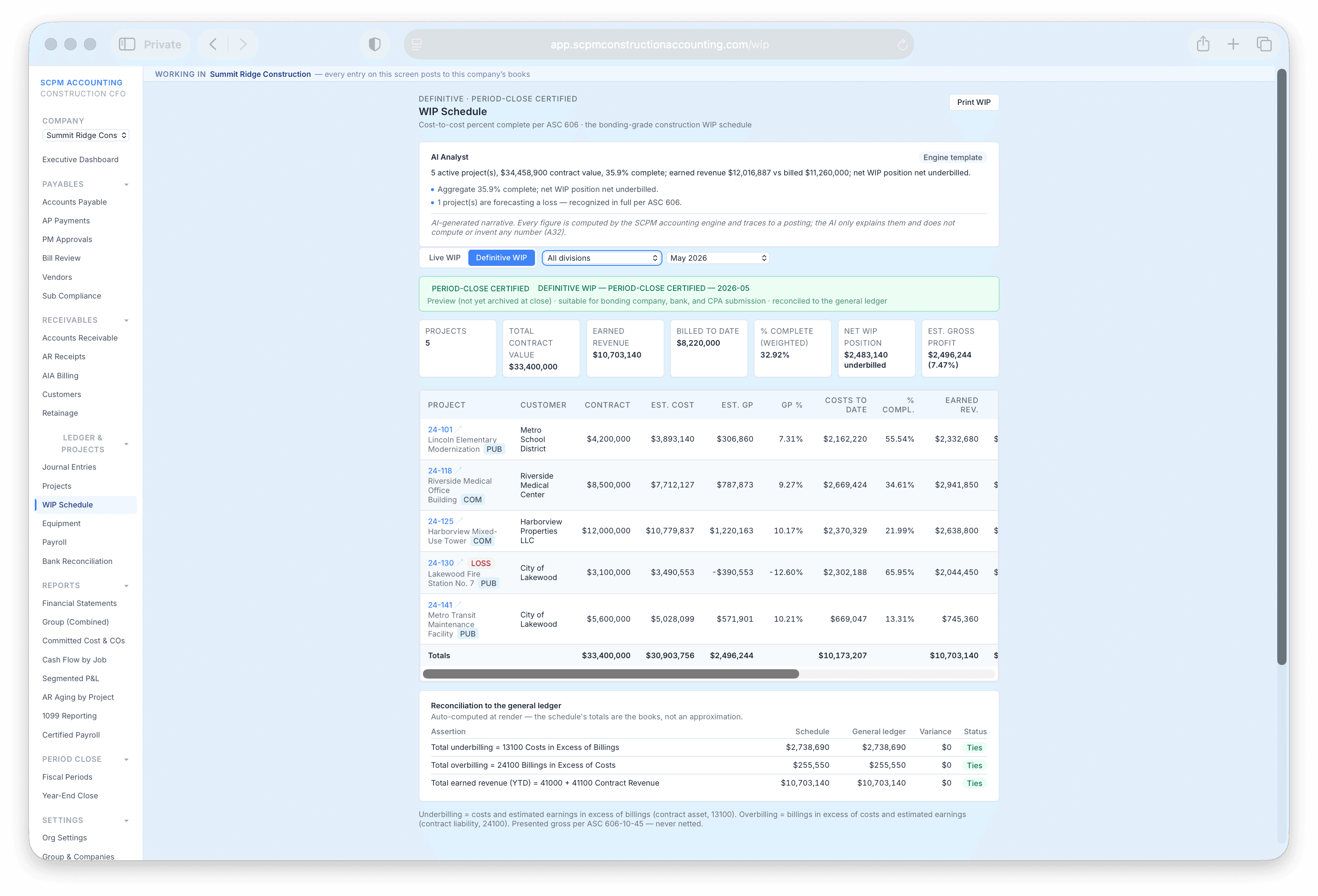
Task: Click the Ties status for total overbilling
Action: coord(974,765)
